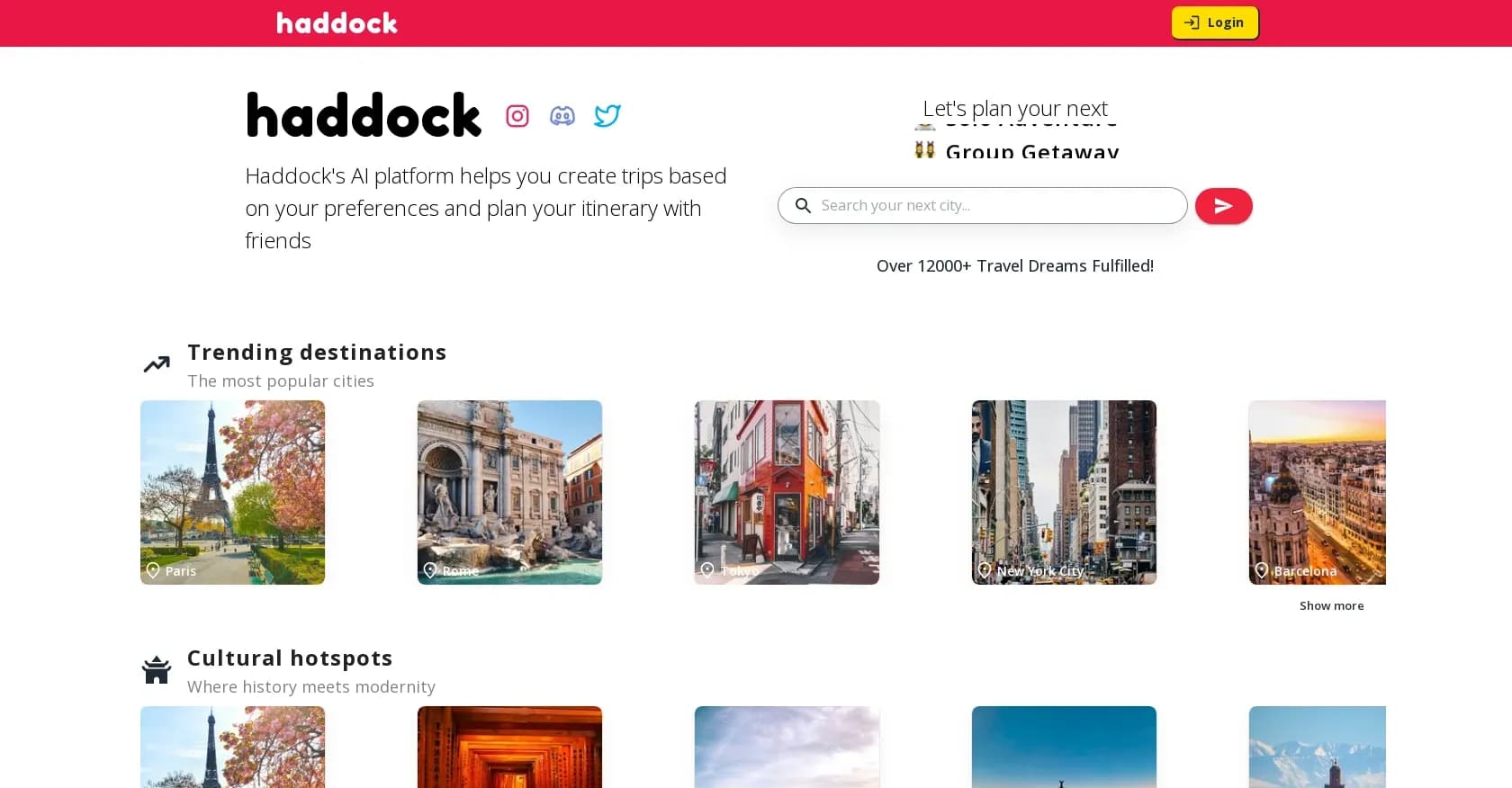Screen dimensions: 1512x788
Task: Click the Cultural hotspots heading
Action: point(290,658)
